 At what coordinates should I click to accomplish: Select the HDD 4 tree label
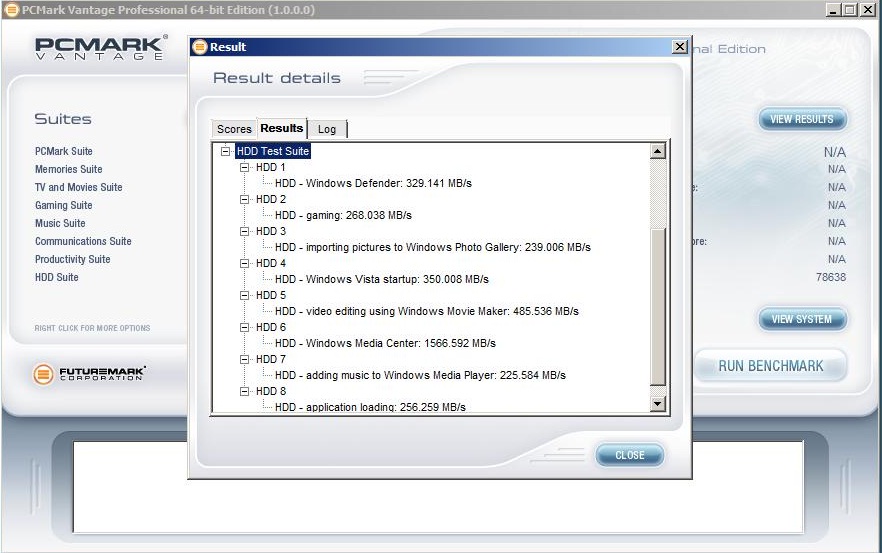[x=271, y=264]
